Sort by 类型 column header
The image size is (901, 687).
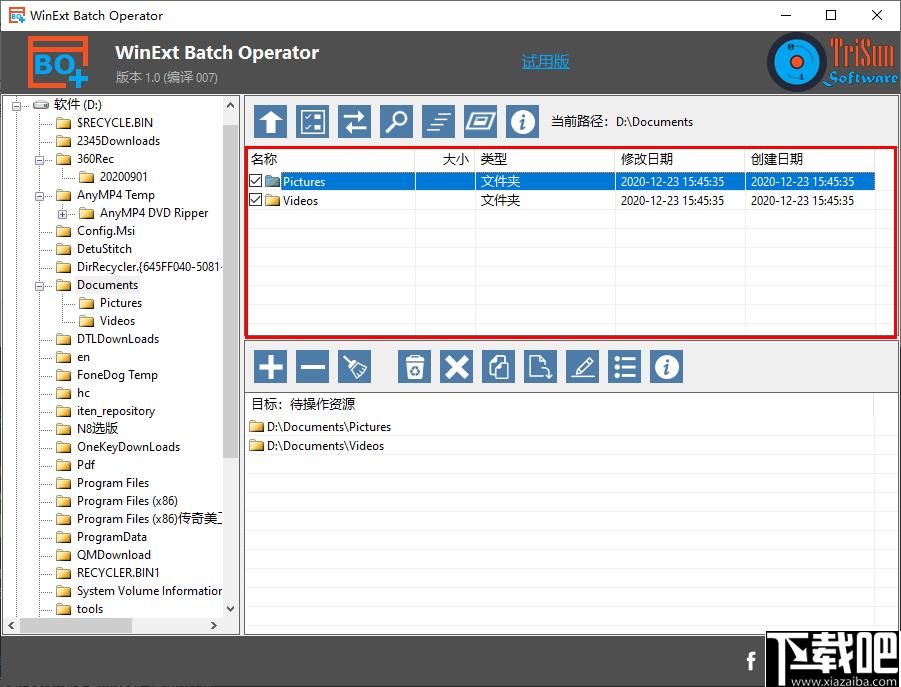pos(545,159)
